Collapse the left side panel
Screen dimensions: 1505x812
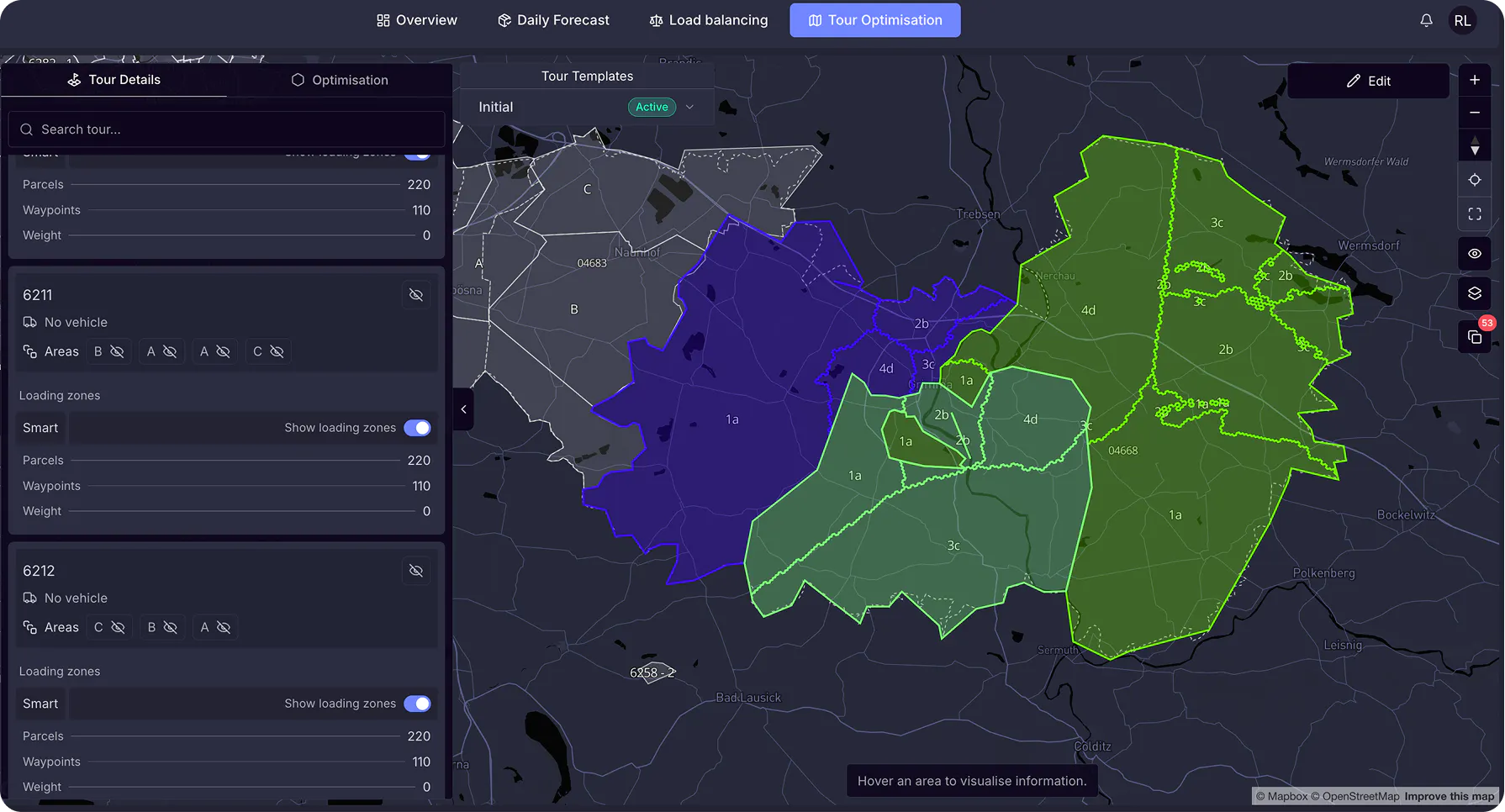tap(463, 409)
